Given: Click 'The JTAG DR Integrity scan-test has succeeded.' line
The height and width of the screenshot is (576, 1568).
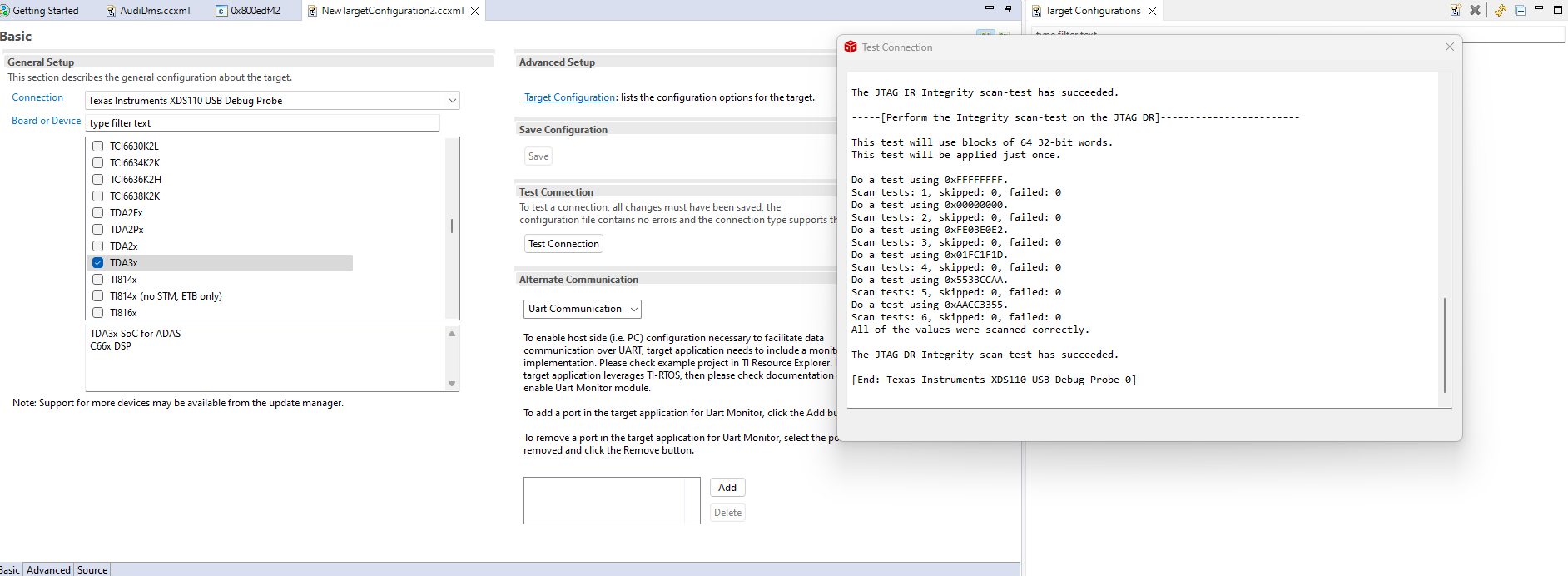Looking at the screenshot, I should [985, 355].
